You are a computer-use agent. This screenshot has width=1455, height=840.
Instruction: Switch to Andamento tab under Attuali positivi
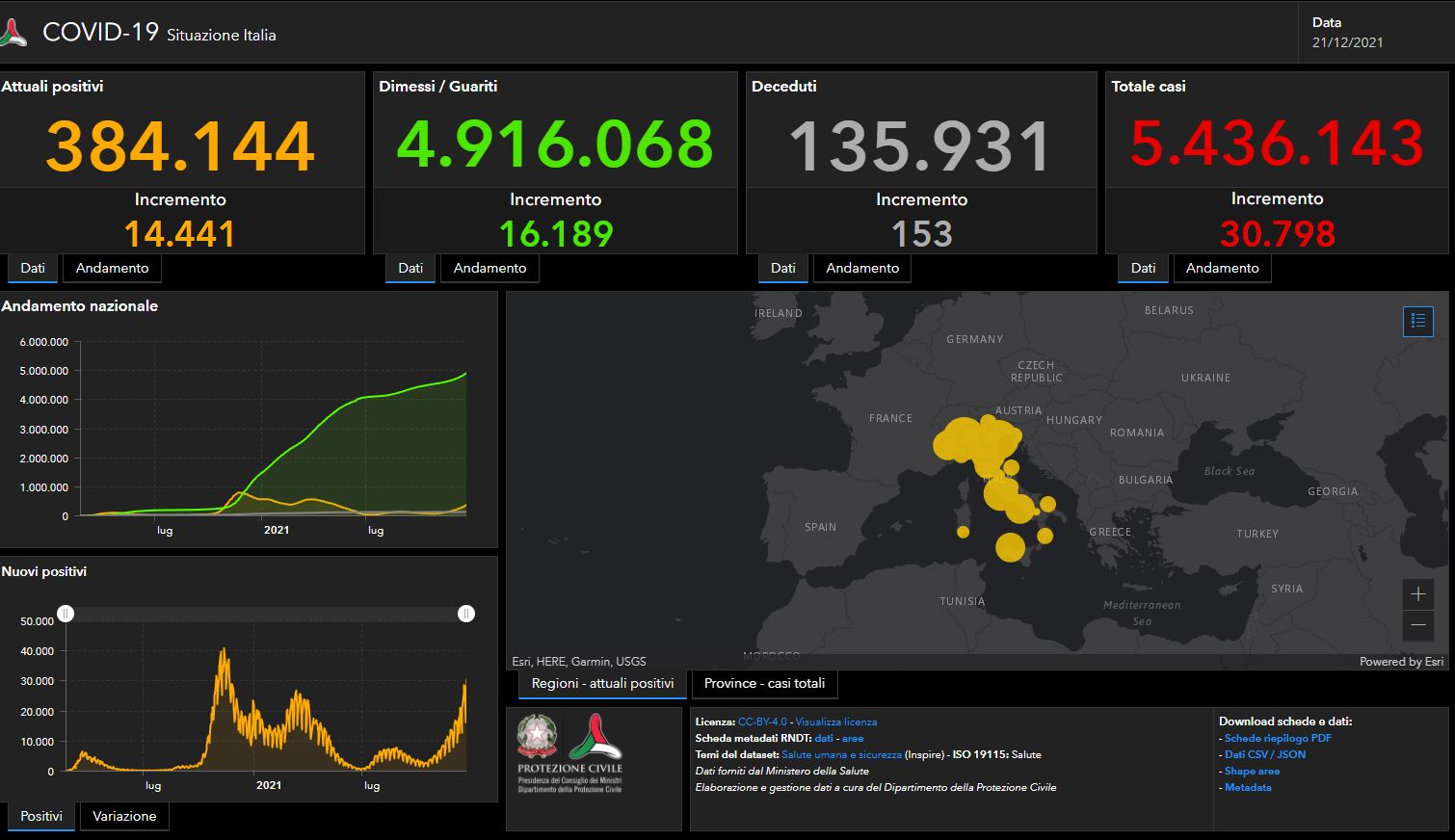tap(112, 268)
